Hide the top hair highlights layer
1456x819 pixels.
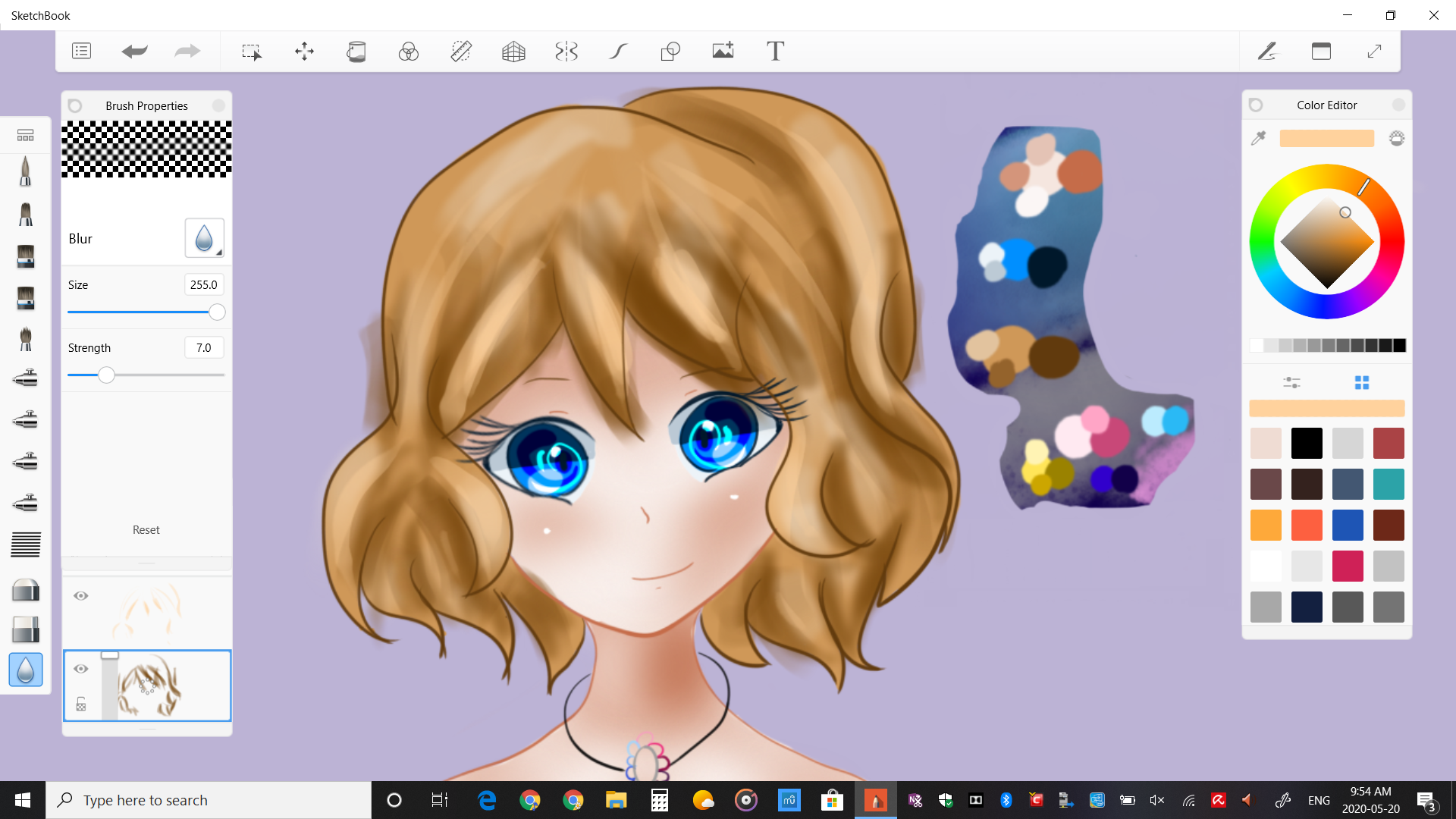click(81, 596)
